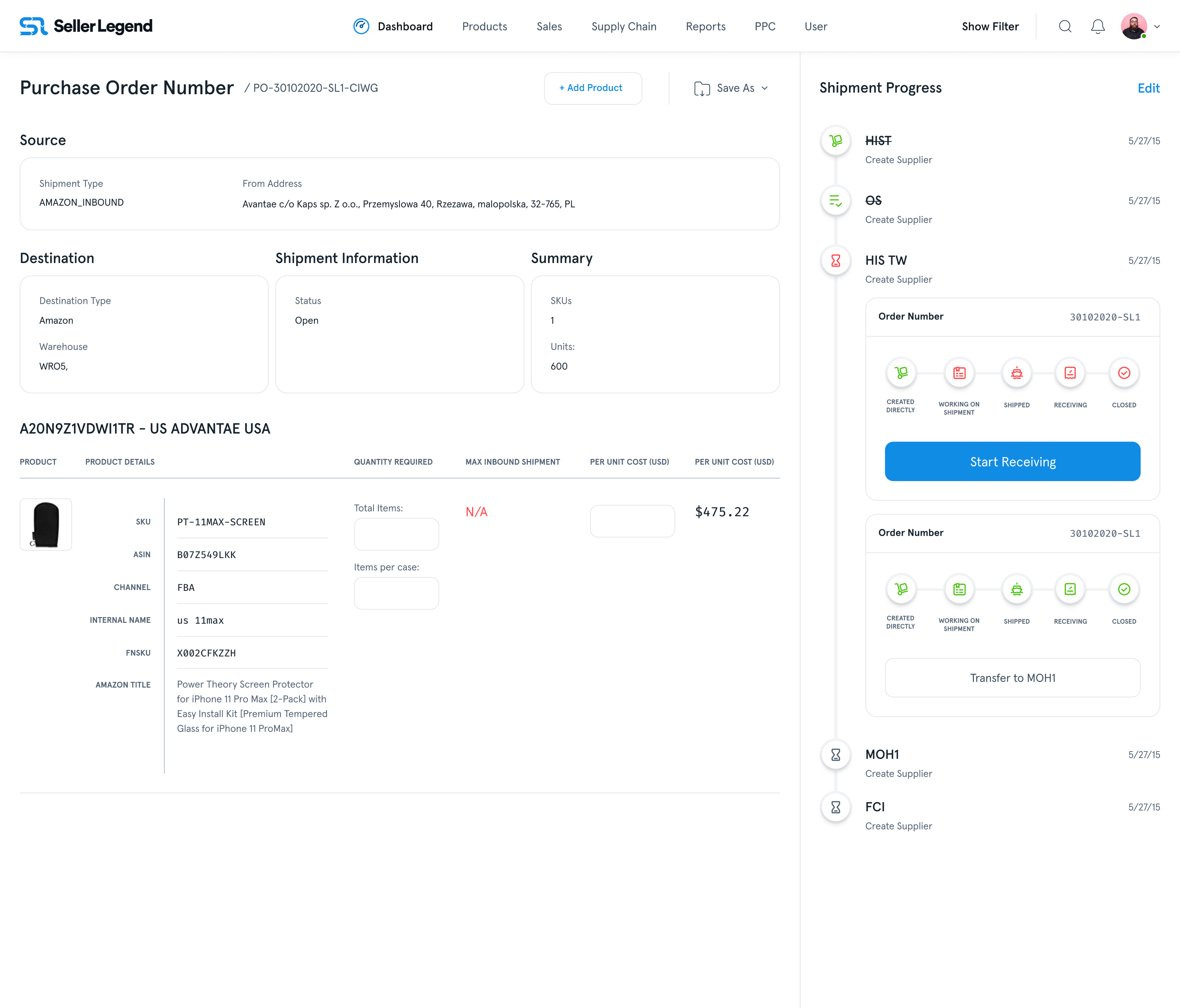Click the Dashboard gauge icon

pyautogui.click(x=361, y=26)
